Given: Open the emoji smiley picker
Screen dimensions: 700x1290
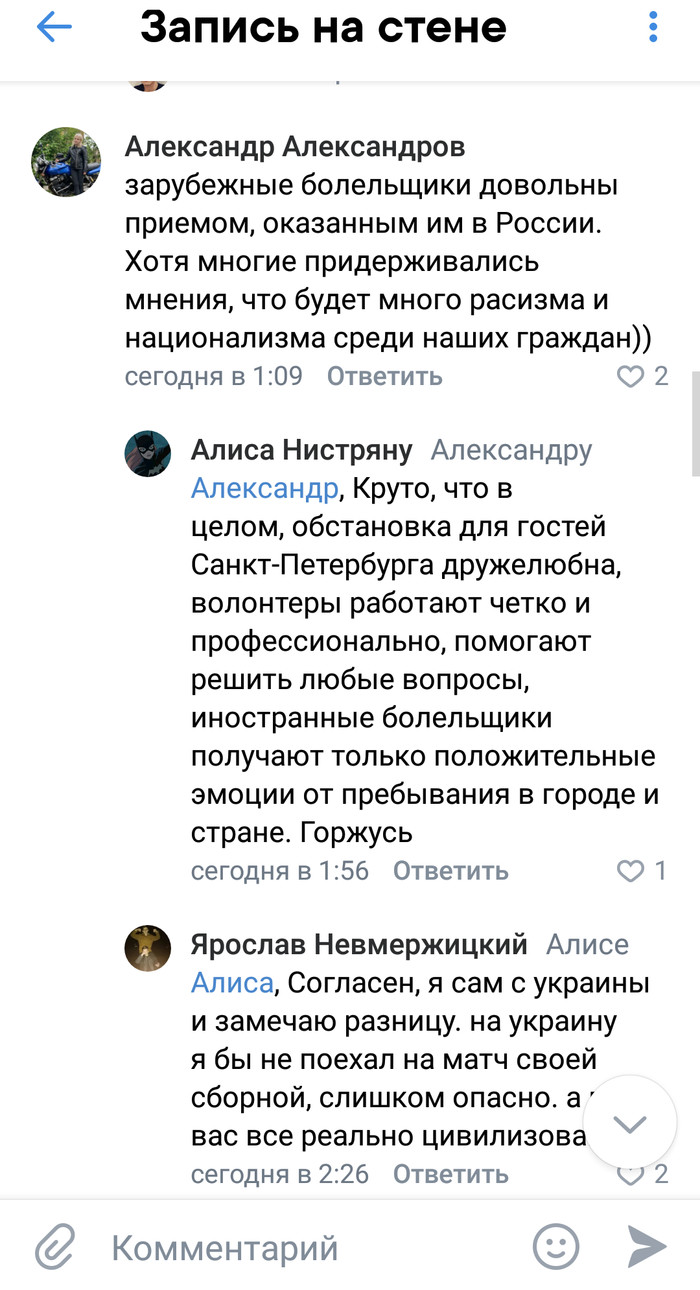Looking at the screenshot, I should point(556,1247).
